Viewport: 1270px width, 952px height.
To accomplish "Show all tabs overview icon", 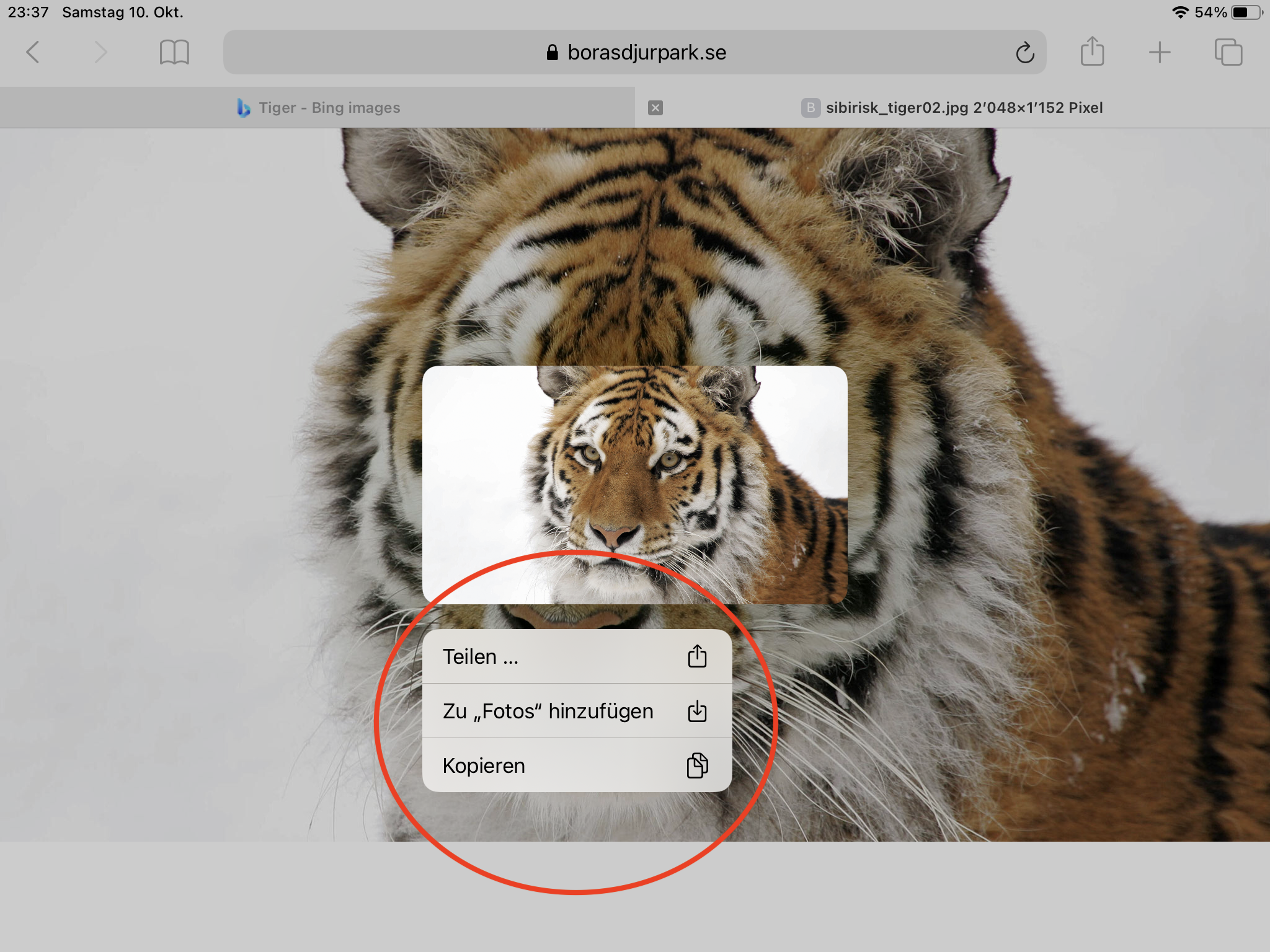I will click(1228, 52).
